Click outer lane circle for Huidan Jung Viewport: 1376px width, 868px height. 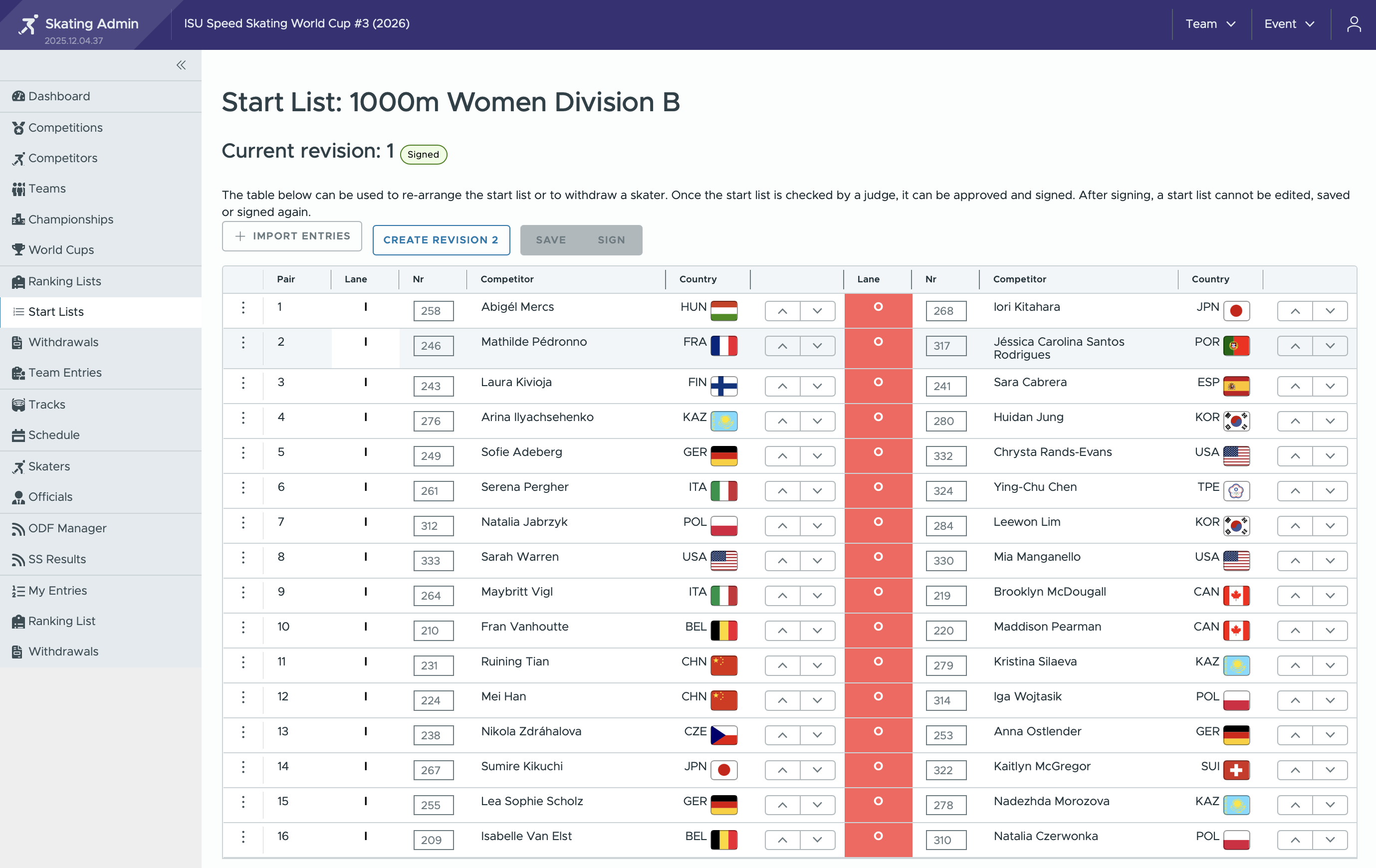click(878, 417)
